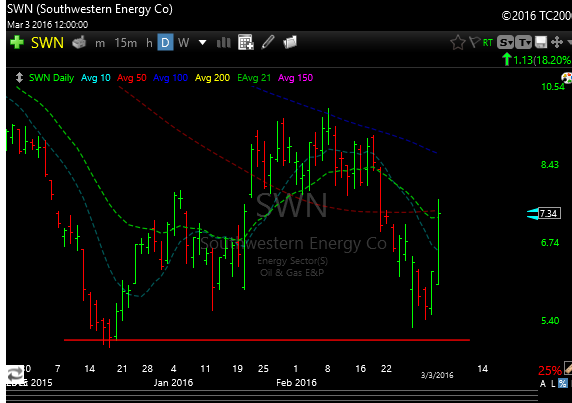Click the magenta Avg 150 indicator label
The image size is (572, 403).
coord(295,78)
